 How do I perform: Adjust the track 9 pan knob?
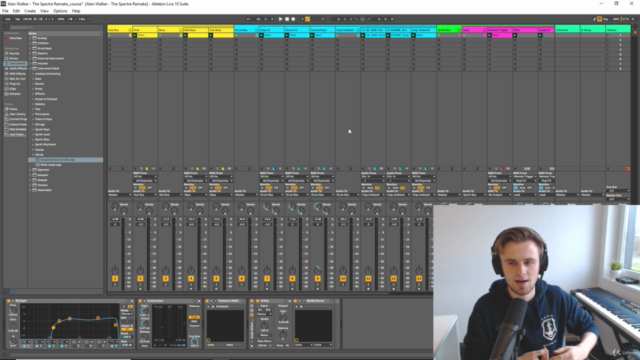pos(318,271)
